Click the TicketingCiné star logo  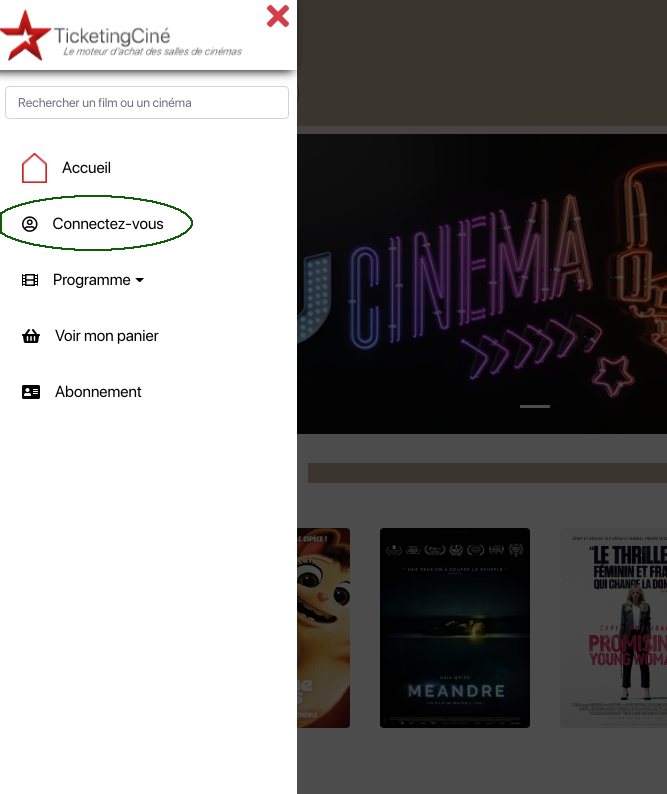pyautogui.click(x=25, y=35)
